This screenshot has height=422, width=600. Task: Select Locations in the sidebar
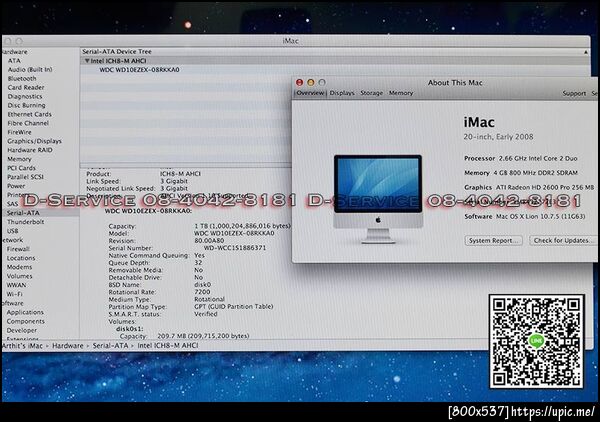(x=21, y=258)
